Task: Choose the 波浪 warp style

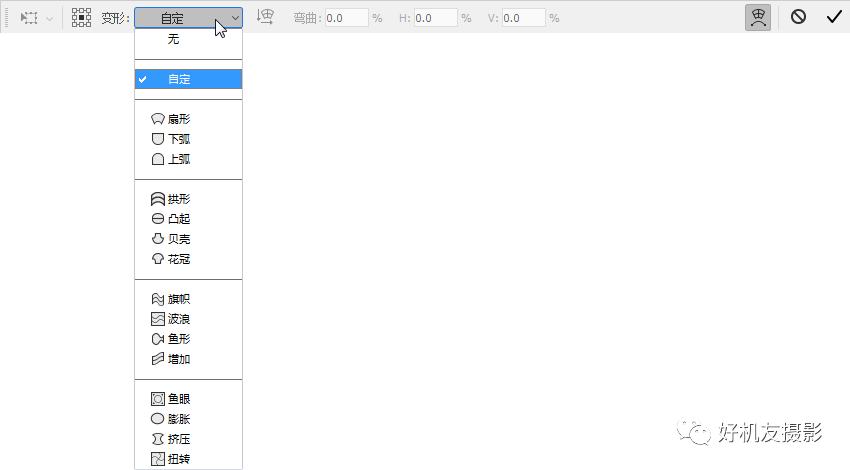Action: coord(188,319)
